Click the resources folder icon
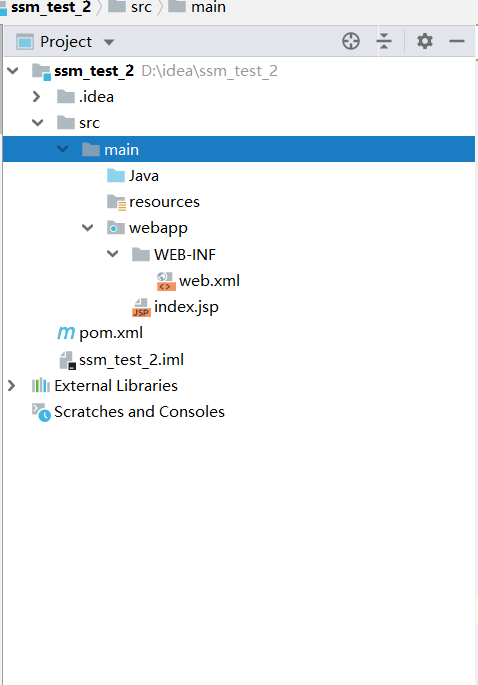This screenshot has width=478, height=685. (116, 202)
